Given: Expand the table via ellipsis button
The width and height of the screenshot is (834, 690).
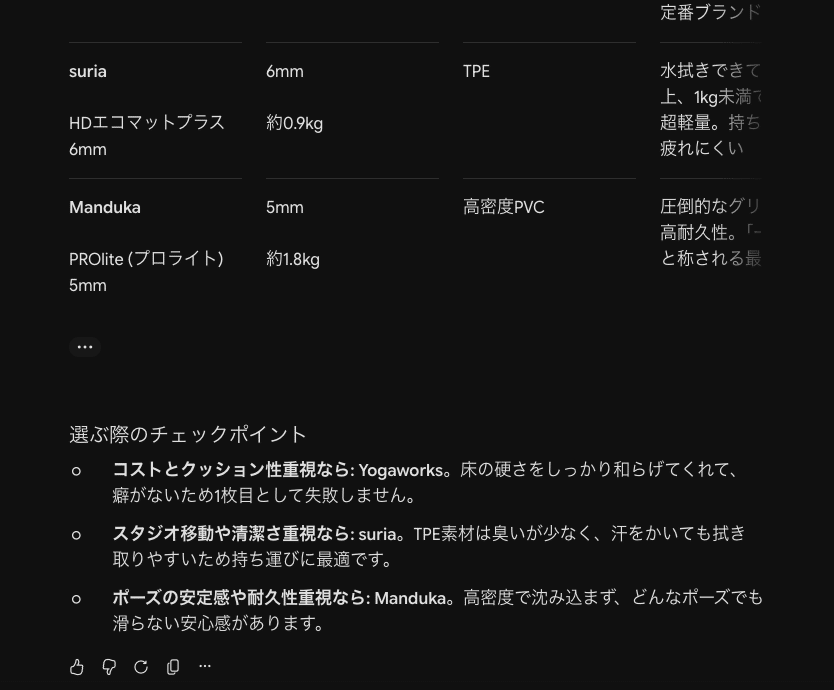Looking at the screenshot, I should tap(85, 347).
